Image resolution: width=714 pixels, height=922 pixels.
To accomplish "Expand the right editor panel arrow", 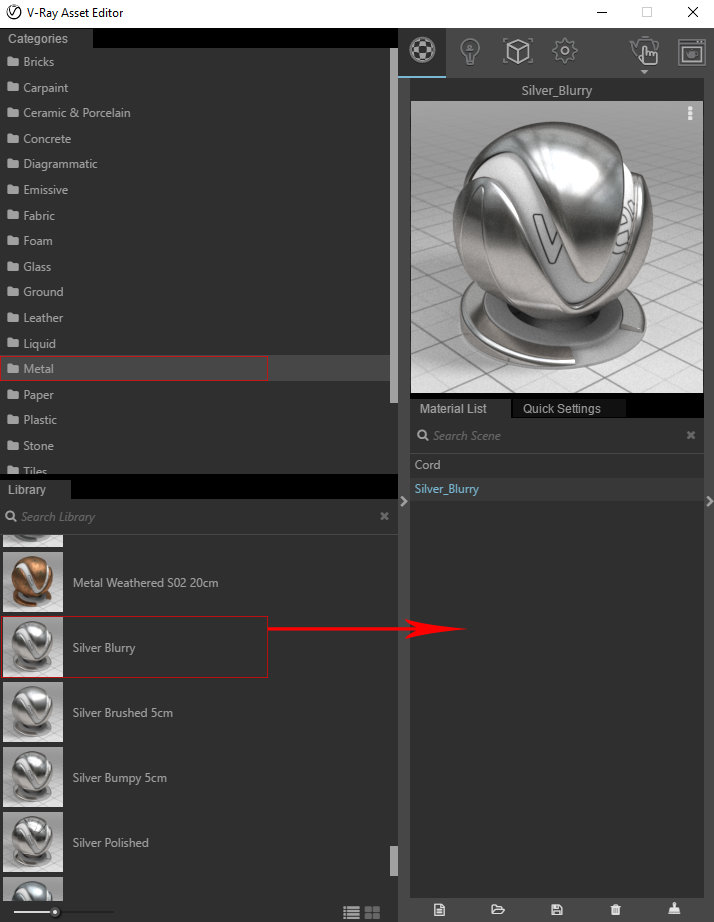I will 709,502.
